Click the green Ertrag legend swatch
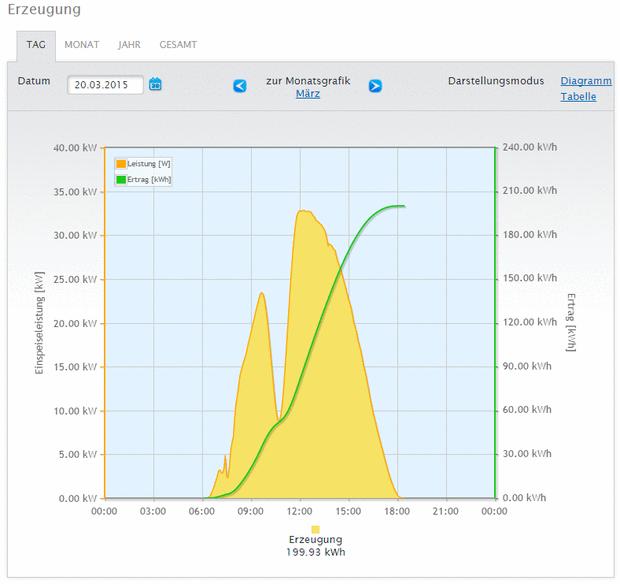 point(121,180)
